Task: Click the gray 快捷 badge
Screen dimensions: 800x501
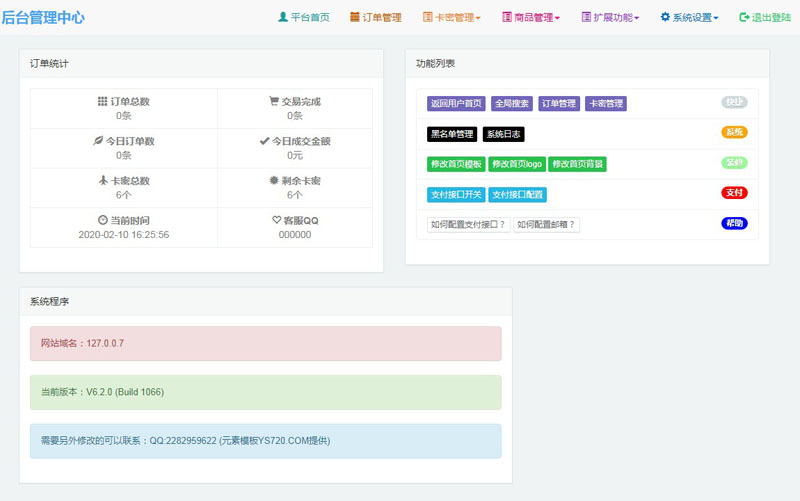Action: (734, 102)
